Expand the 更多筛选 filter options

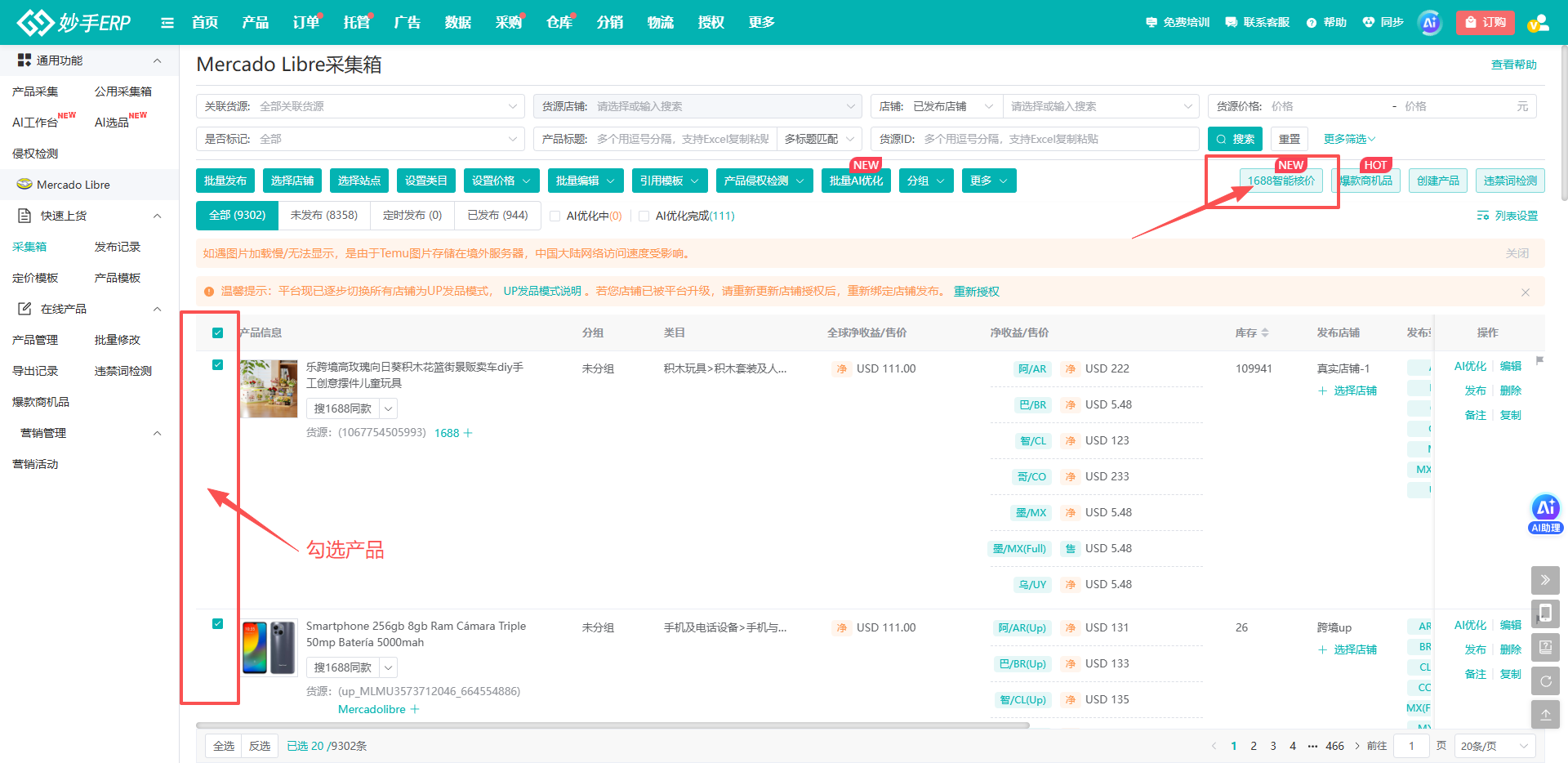(1349, 139)
